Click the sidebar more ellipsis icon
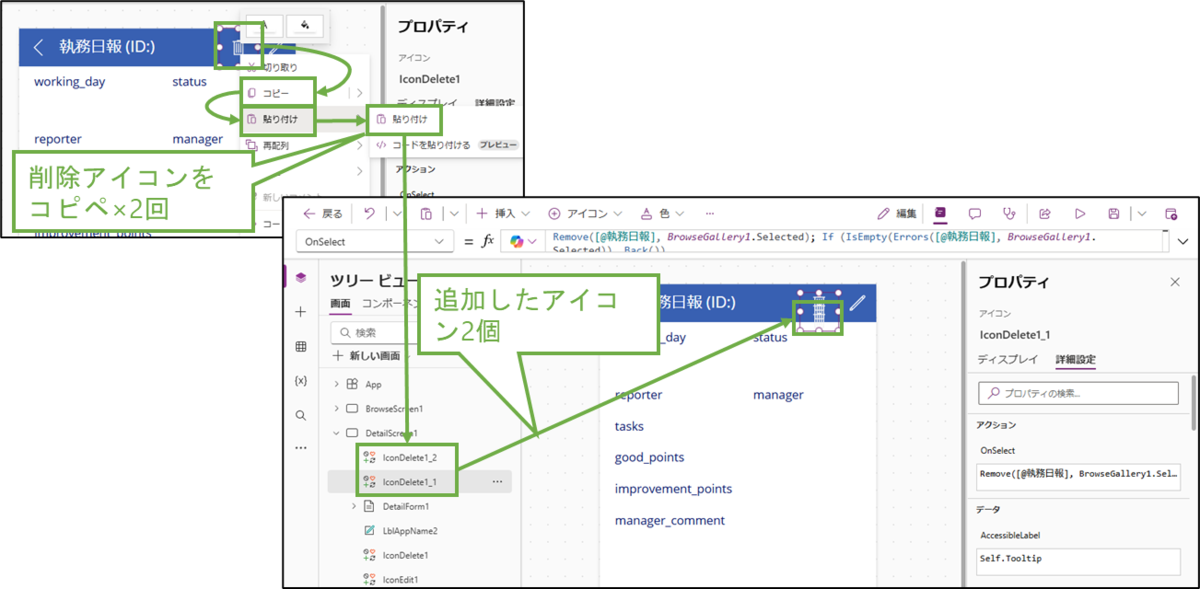The image size is (1200, 589). coord(300,448)
